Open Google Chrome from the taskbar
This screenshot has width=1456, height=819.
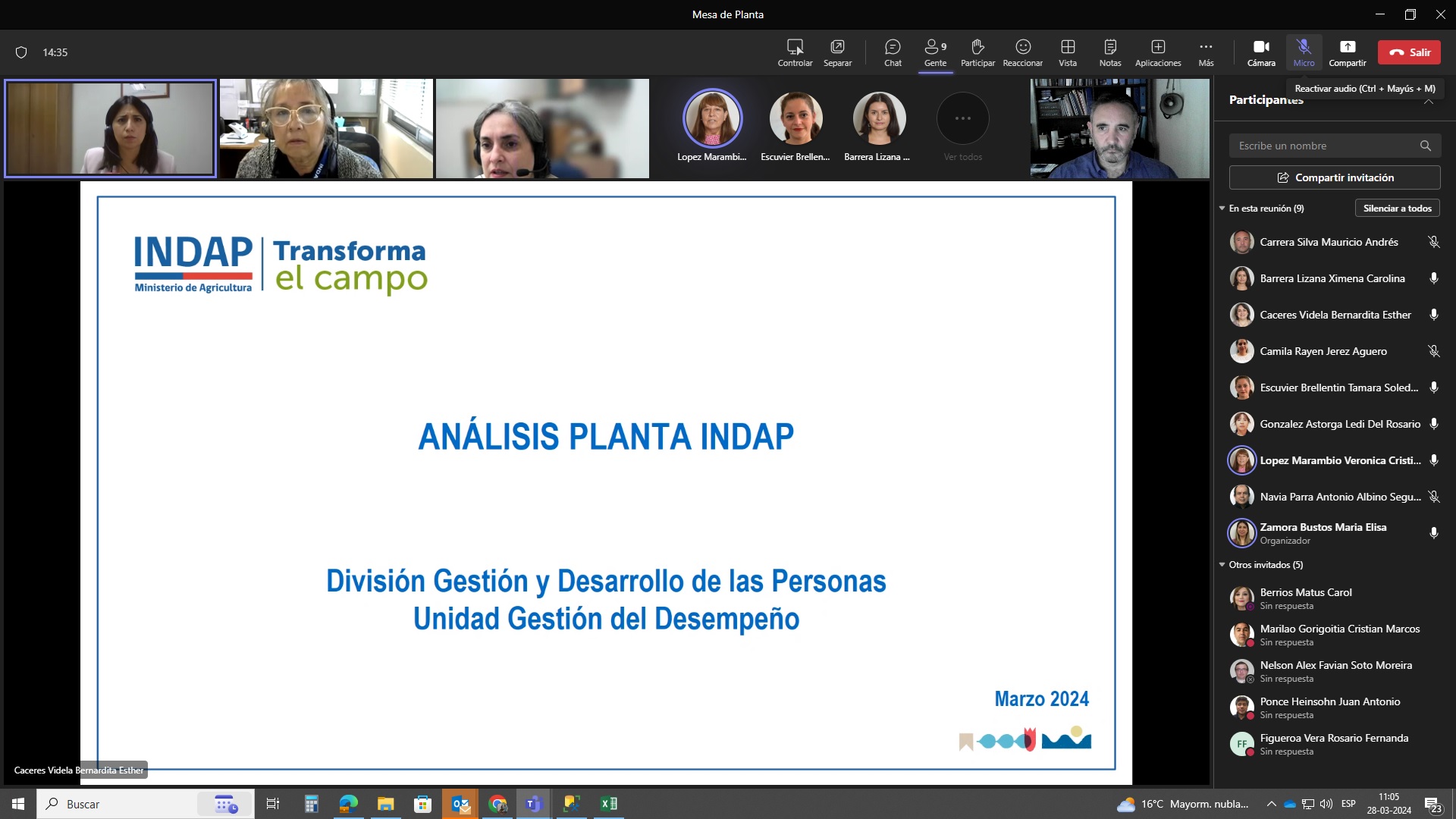[497, 804]
